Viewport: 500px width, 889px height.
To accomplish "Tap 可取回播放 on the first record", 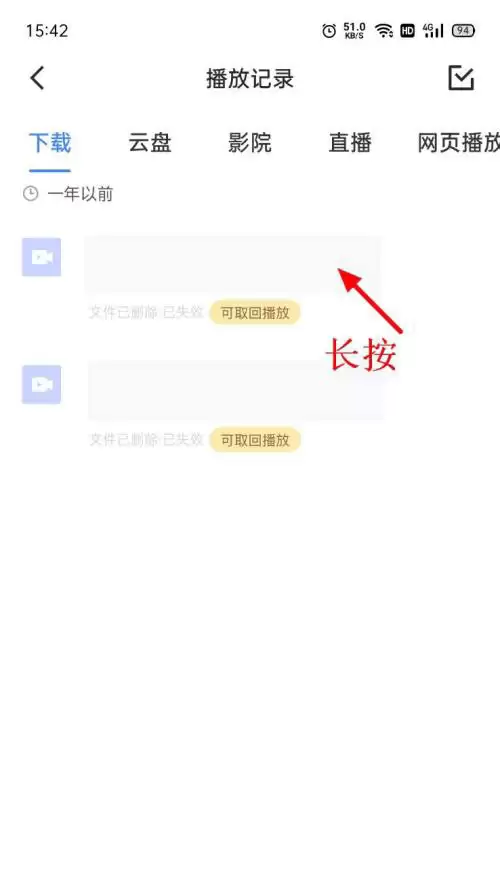I will click(x=255, y=312).
